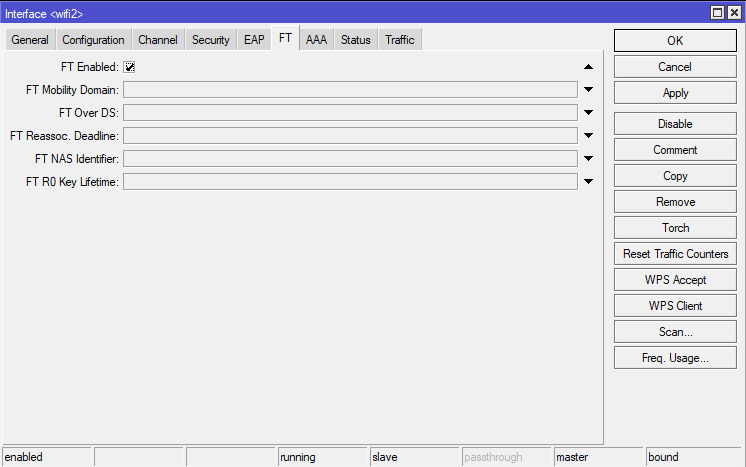Viewport: 746px width, 467px height.
Task: Uncheck the FT Enabled checkbox
Action: pyautogui.click(x=130, y=67)
